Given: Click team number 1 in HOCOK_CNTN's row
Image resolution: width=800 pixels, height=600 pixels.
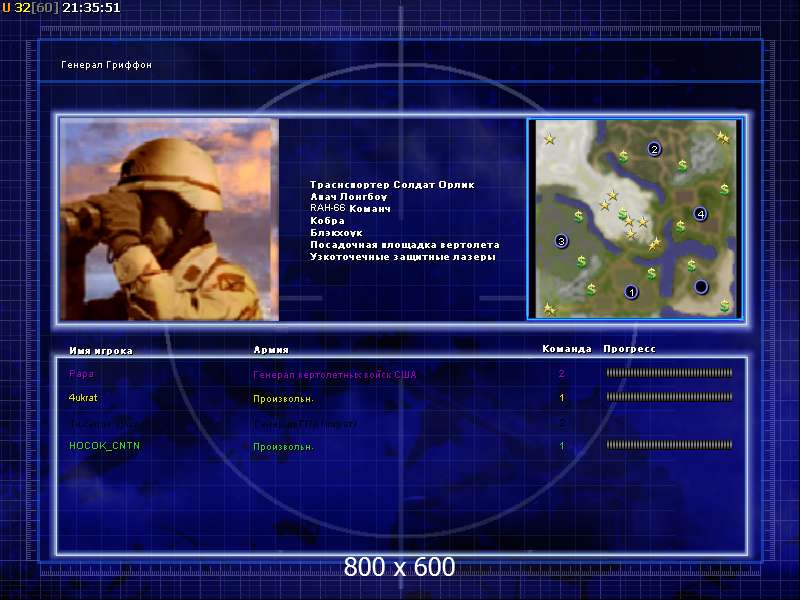Looking at the screenshot, I should (x=562, y=445).
